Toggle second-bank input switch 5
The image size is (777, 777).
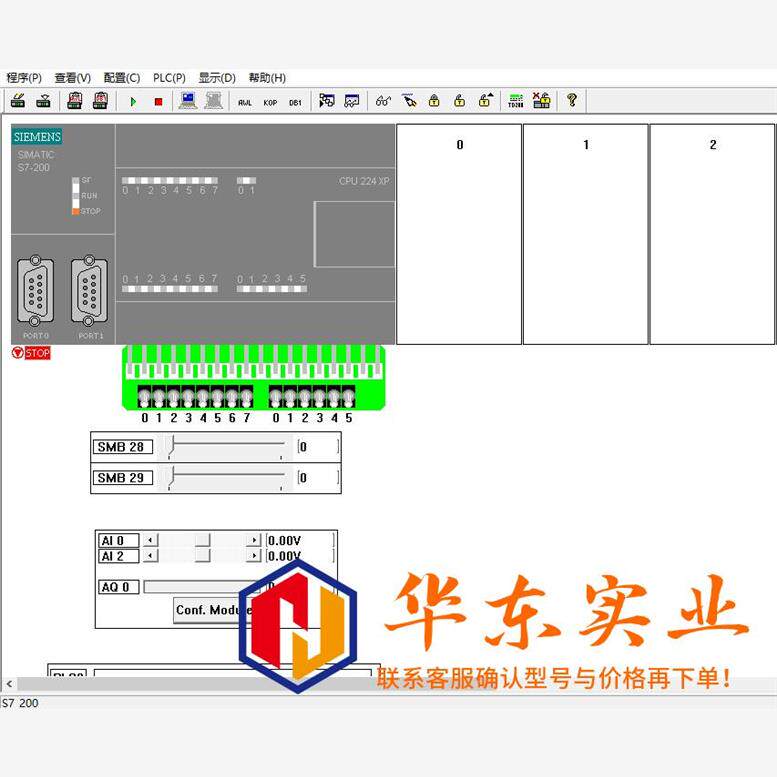[349, 397]
